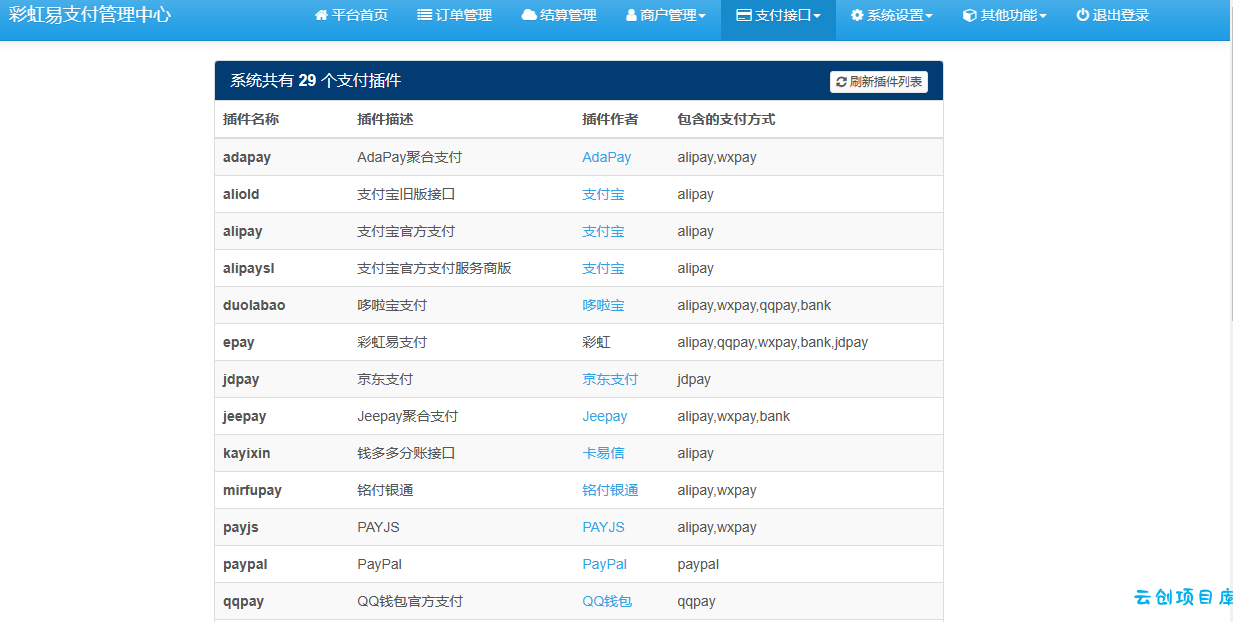Expand the 系统设置 dropdown menu
The height and width of the screenshot is (622, 1233).
891,16
